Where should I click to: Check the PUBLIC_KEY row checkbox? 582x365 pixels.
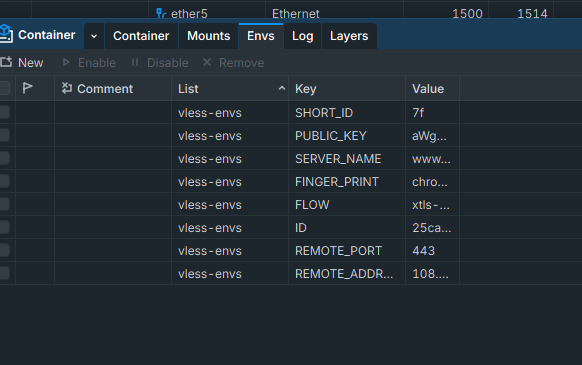pos(5,135)
